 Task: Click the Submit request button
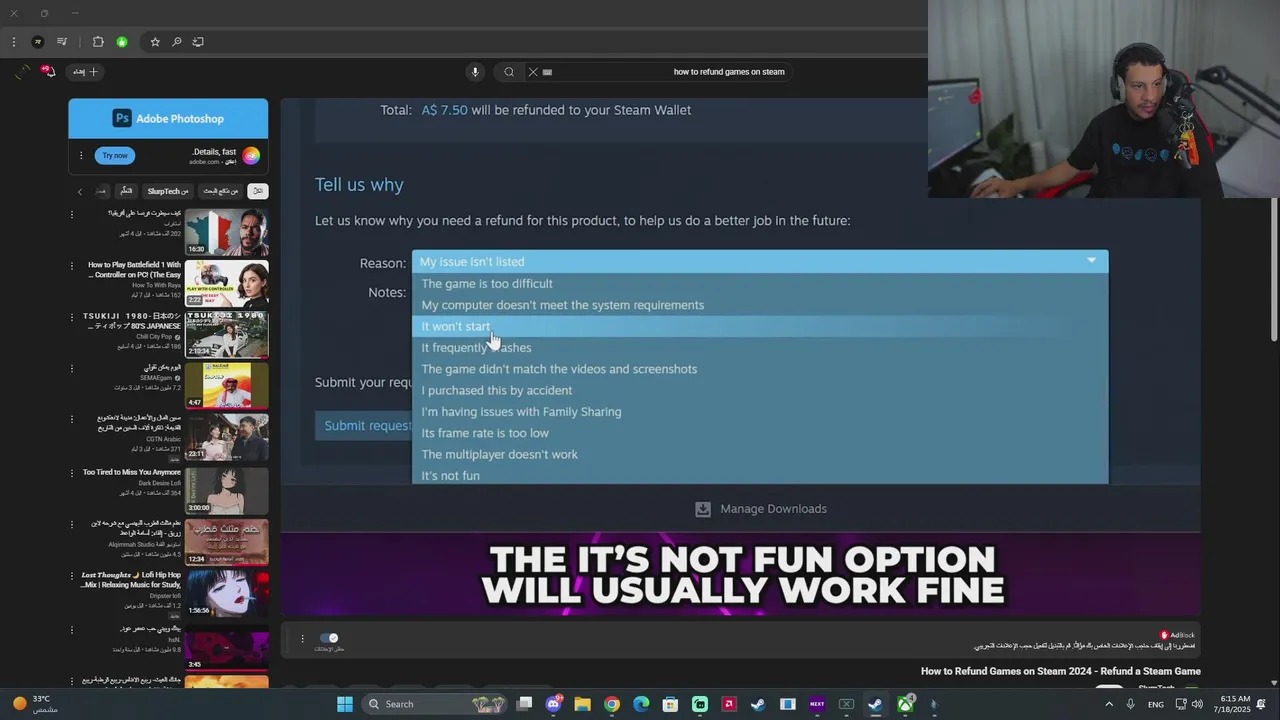point(364,425)
